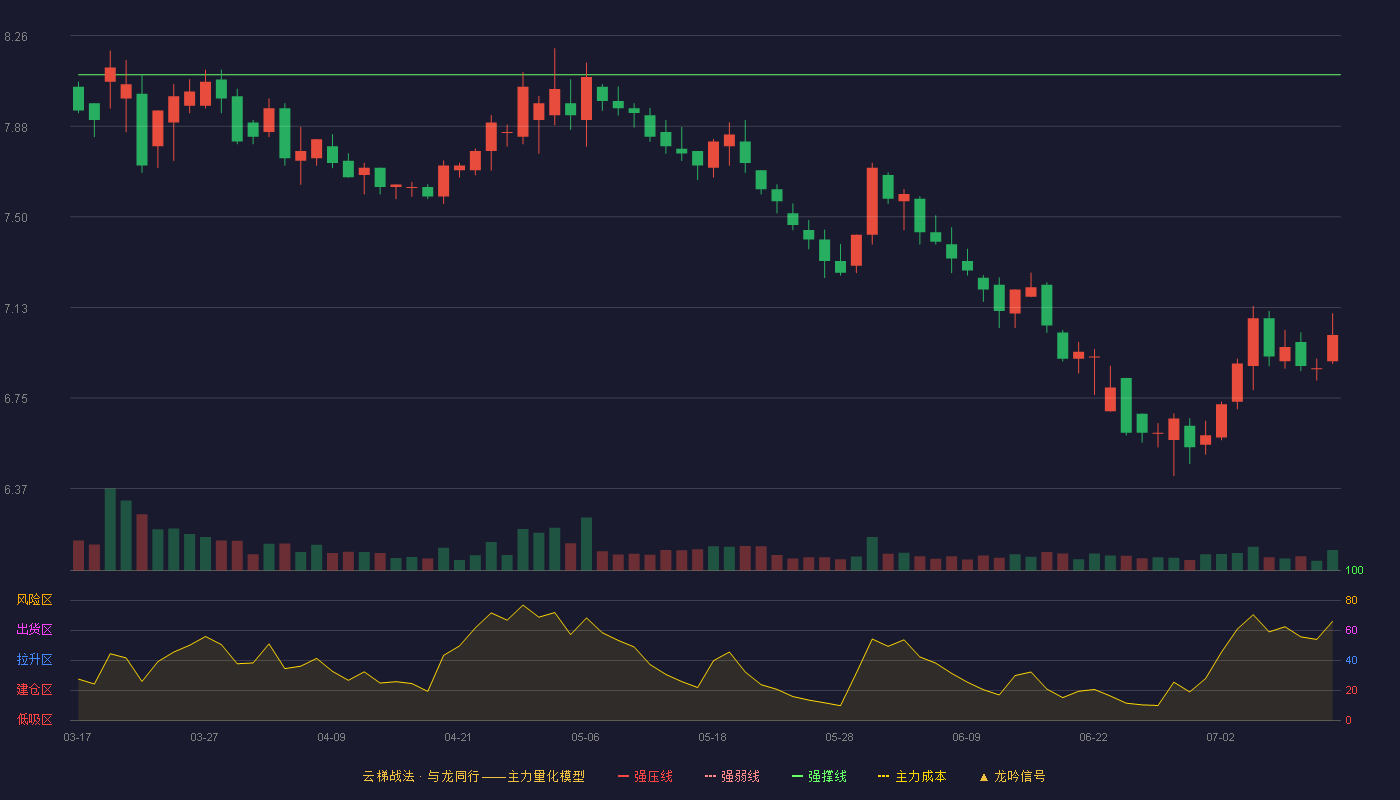Screen dimensions: 1400x800
Task: Toggle the 主力成本 legend entry
Action: coord(912,776)
